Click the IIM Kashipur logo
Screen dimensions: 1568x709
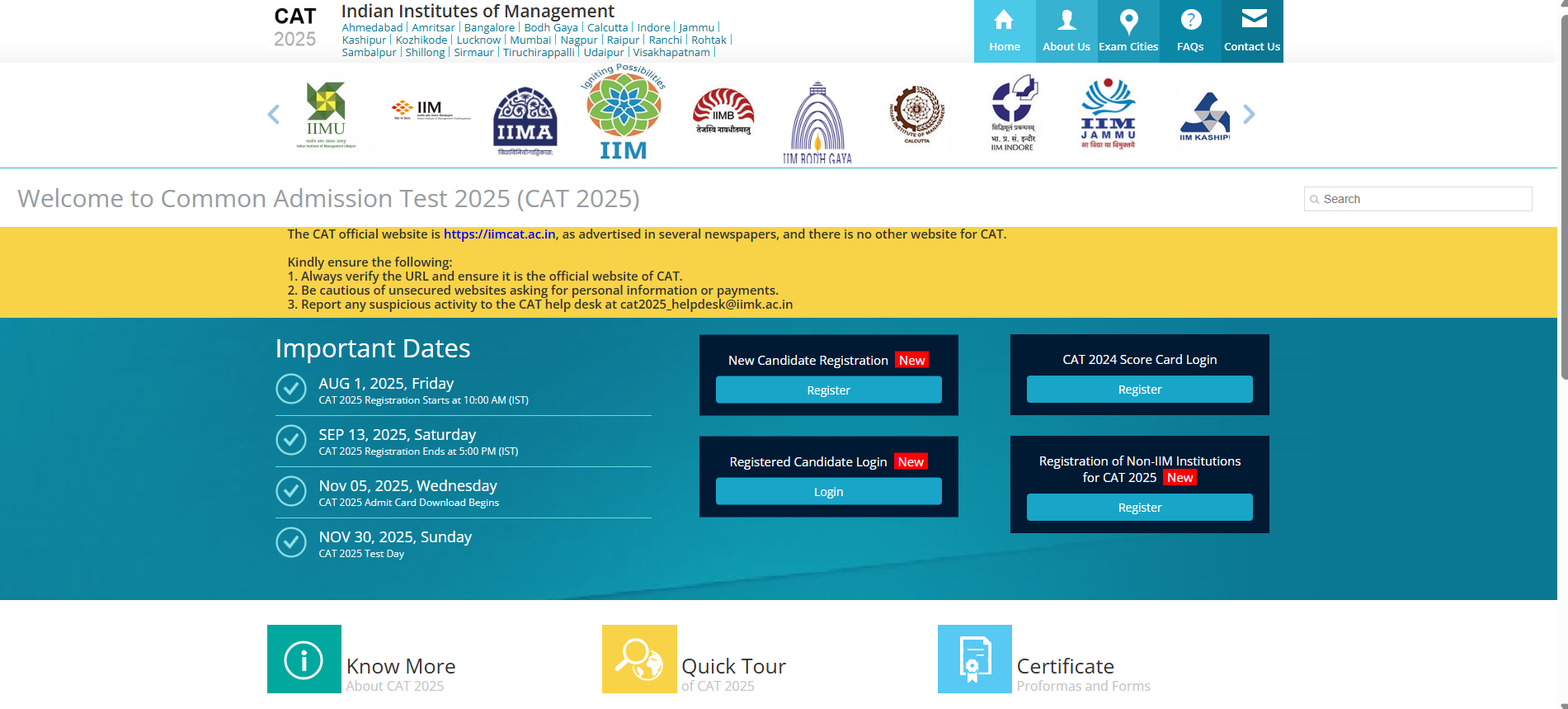[1205, 117]
